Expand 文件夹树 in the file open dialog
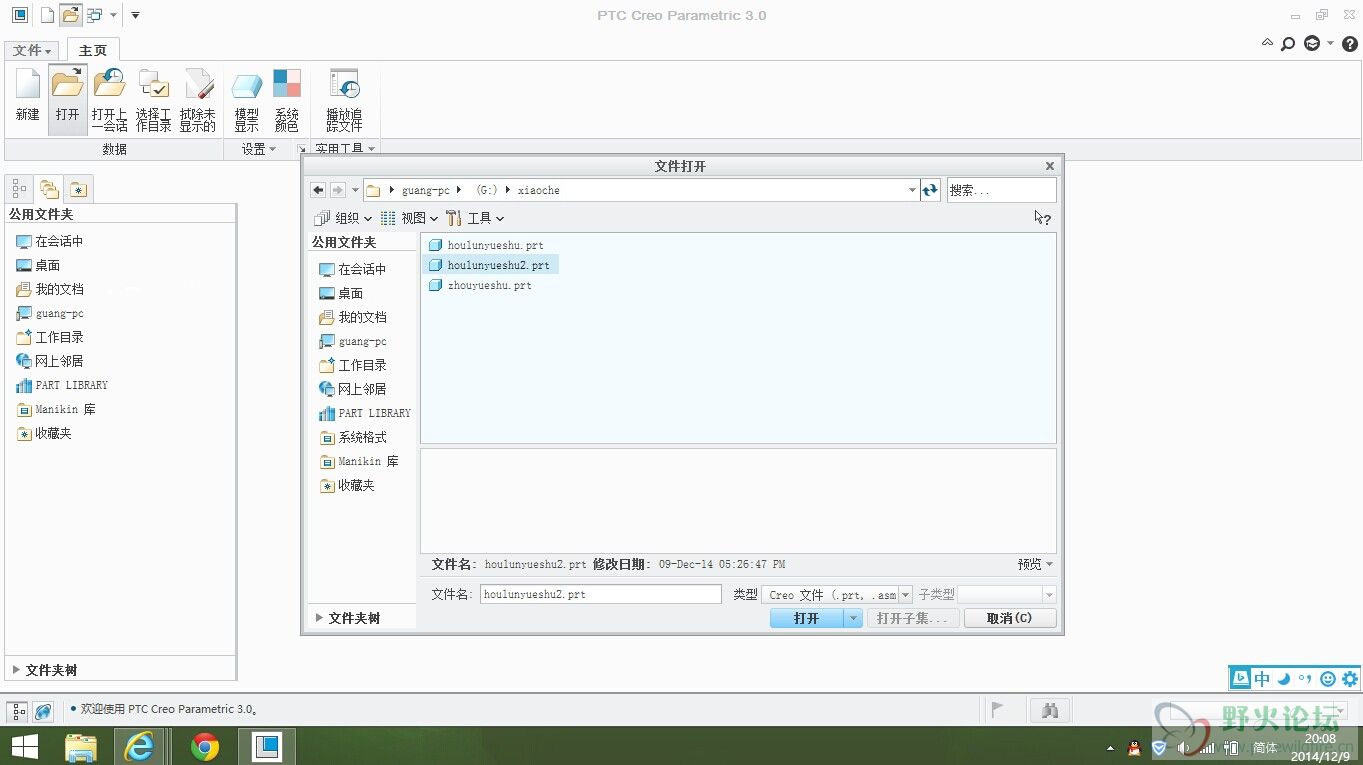This screenshot has height=765, width=1363. 347,618
